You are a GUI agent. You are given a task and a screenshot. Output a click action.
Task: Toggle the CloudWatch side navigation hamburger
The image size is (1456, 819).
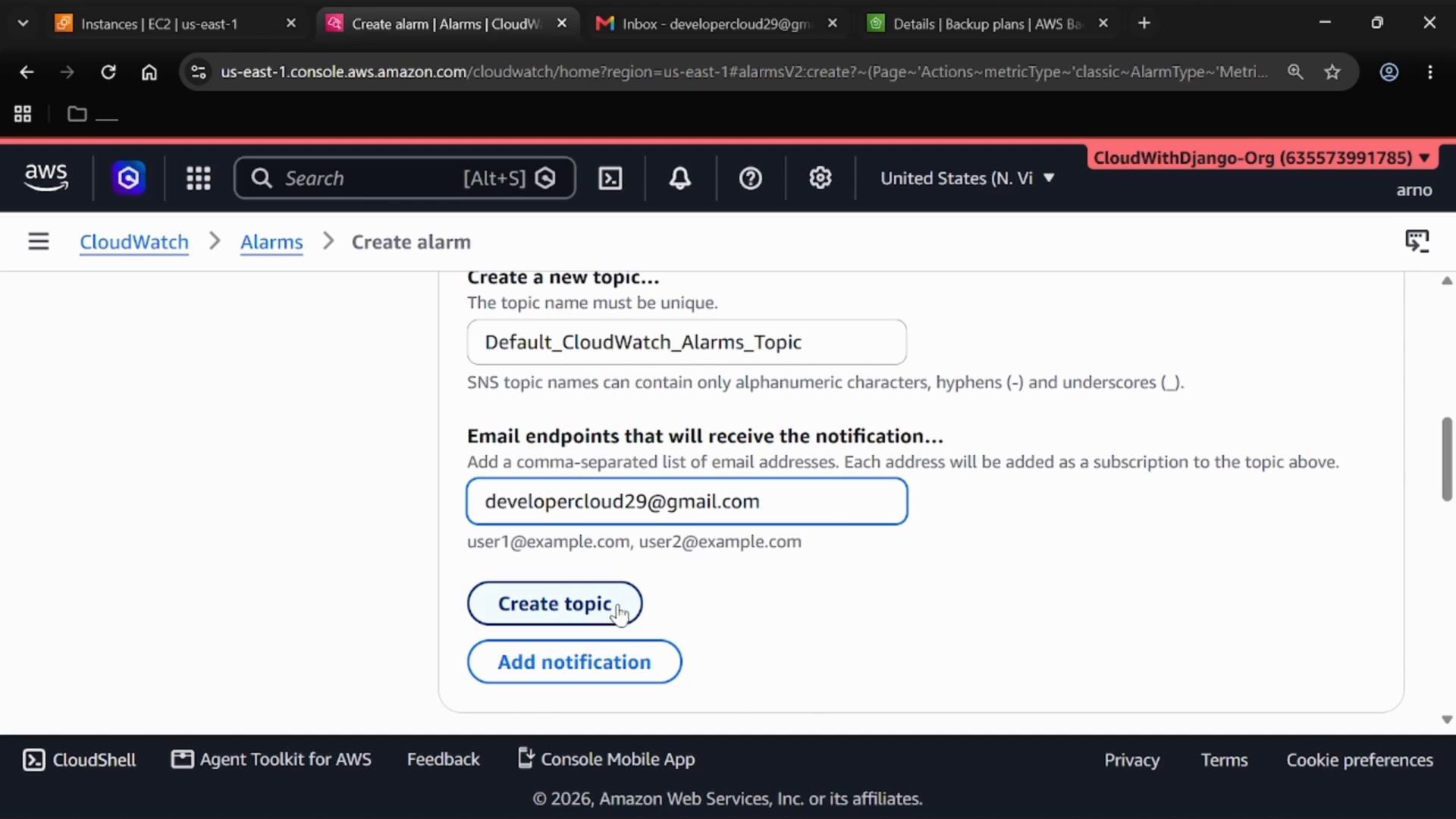pos(39,242)
